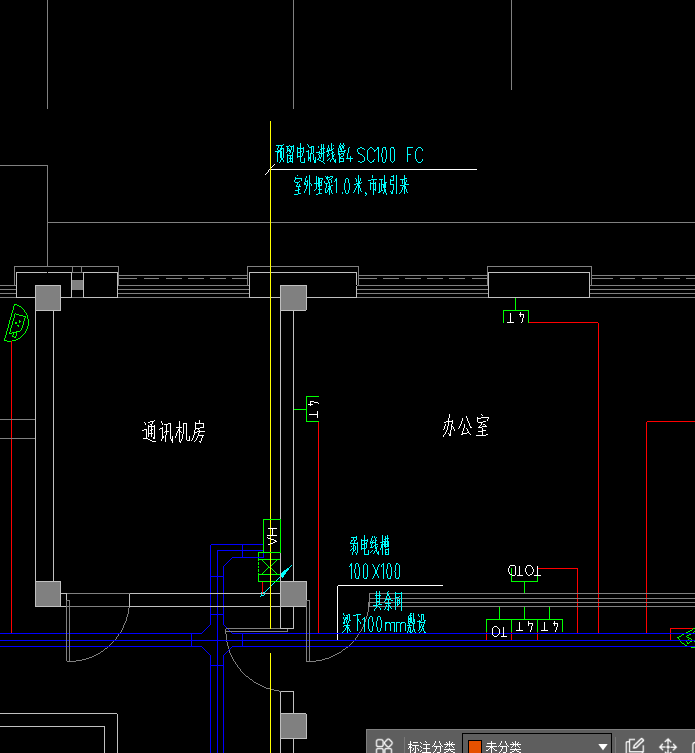Click the 预留电讯进线管4 SC100 FC annotation
The width and height of the screenshot is (695, 753).
point(349,154)
